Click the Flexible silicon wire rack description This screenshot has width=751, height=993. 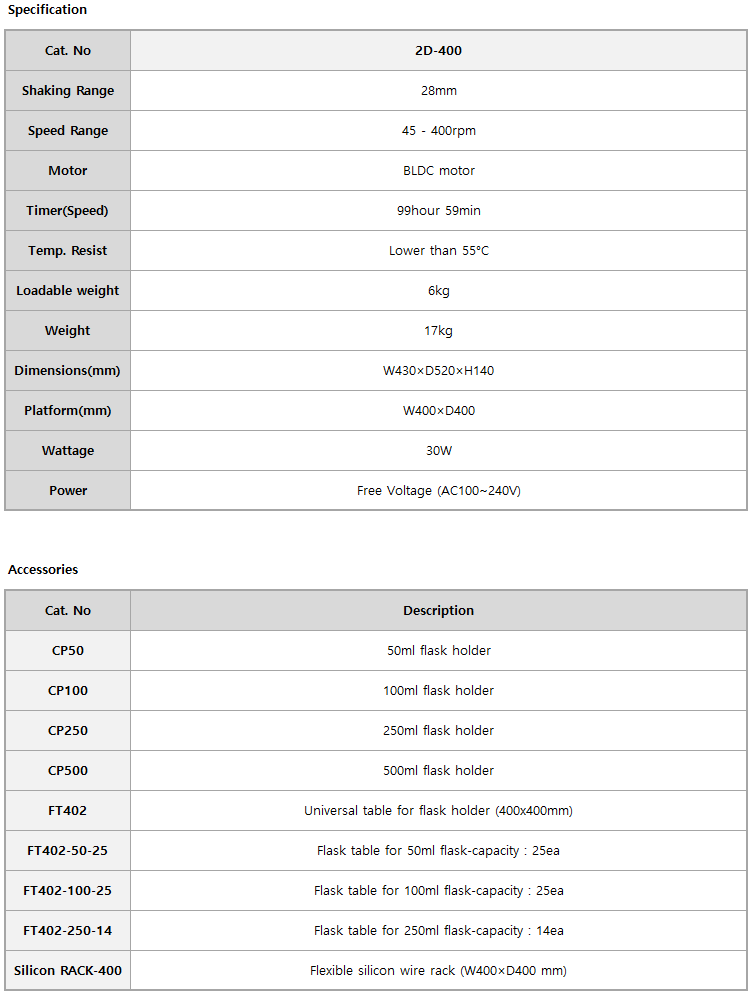click(438, 971)
